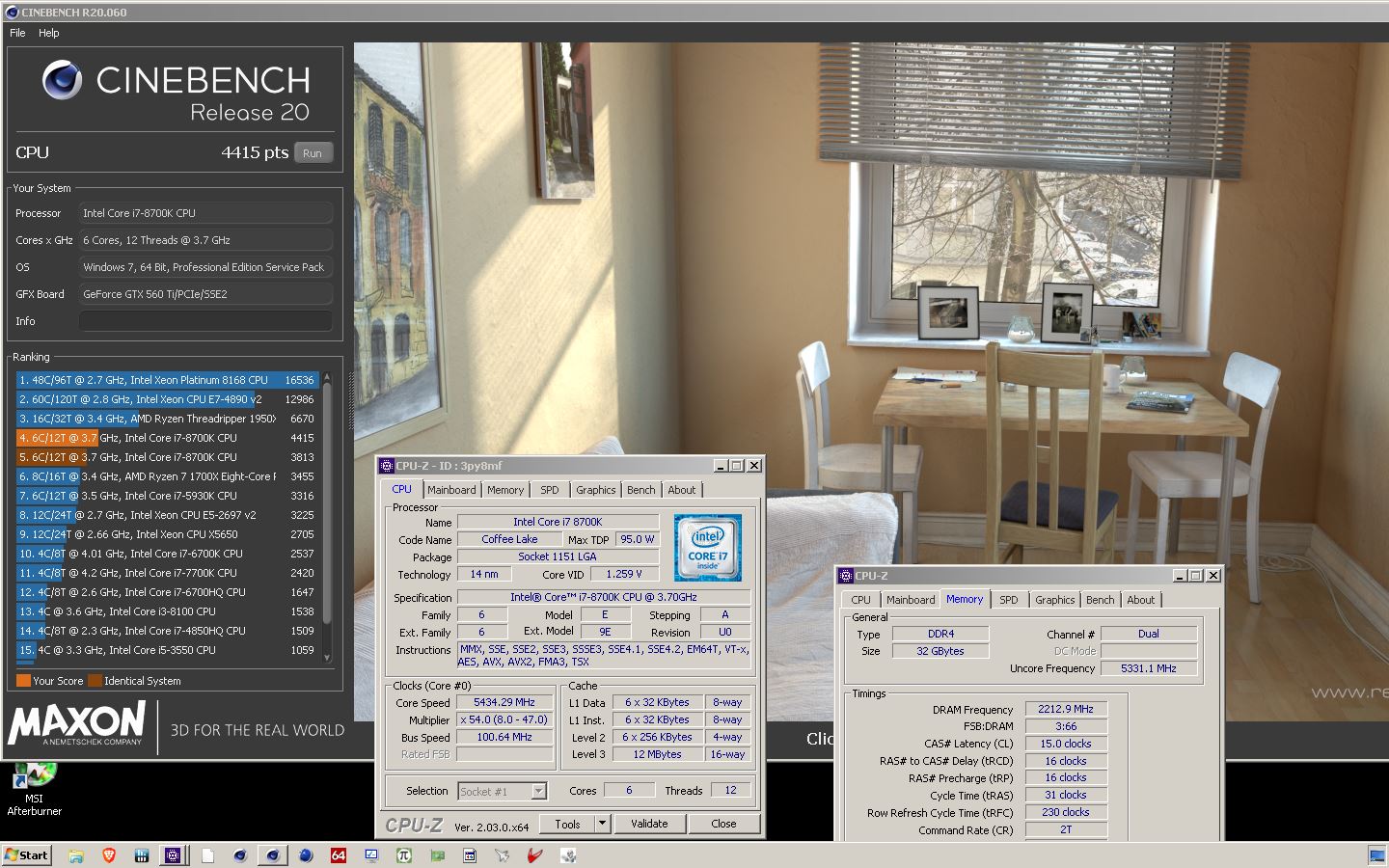Open Mainboard tab in second CPU-Z window

911,600
